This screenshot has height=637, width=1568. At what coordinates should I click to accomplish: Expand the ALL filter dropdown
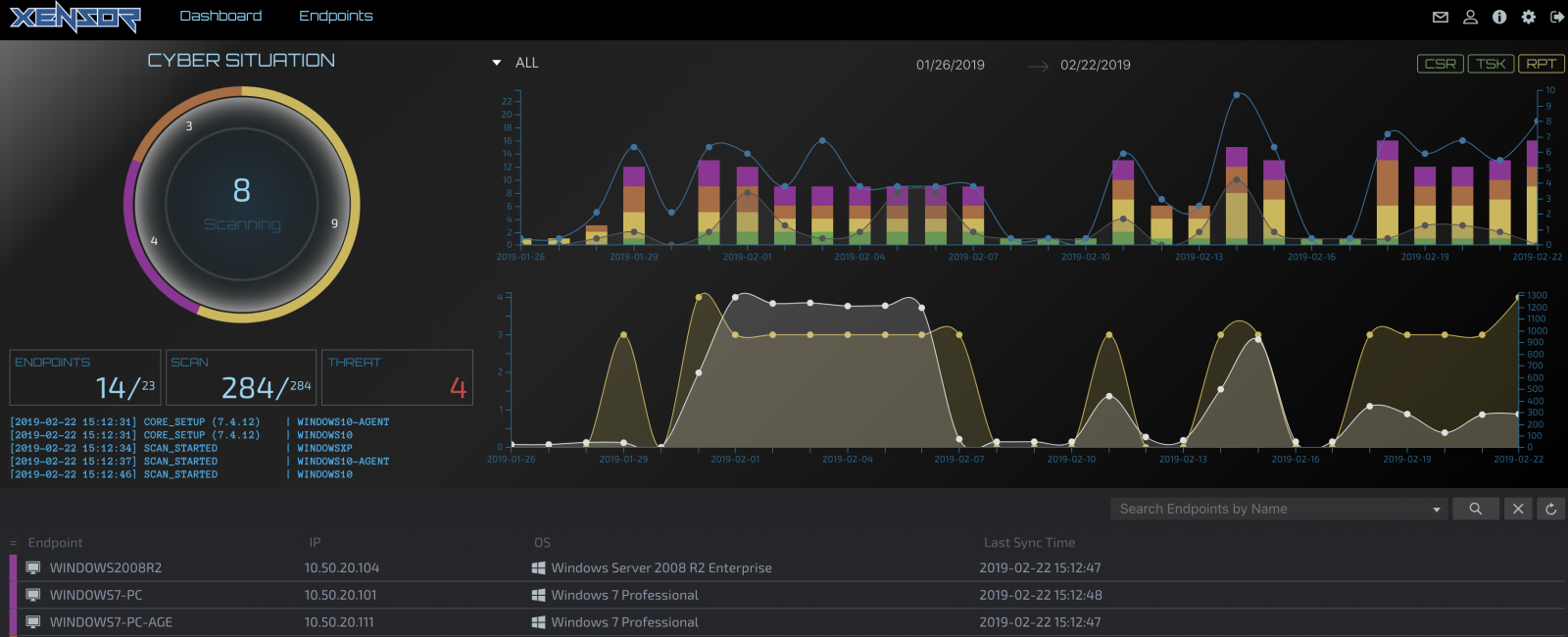515,63
